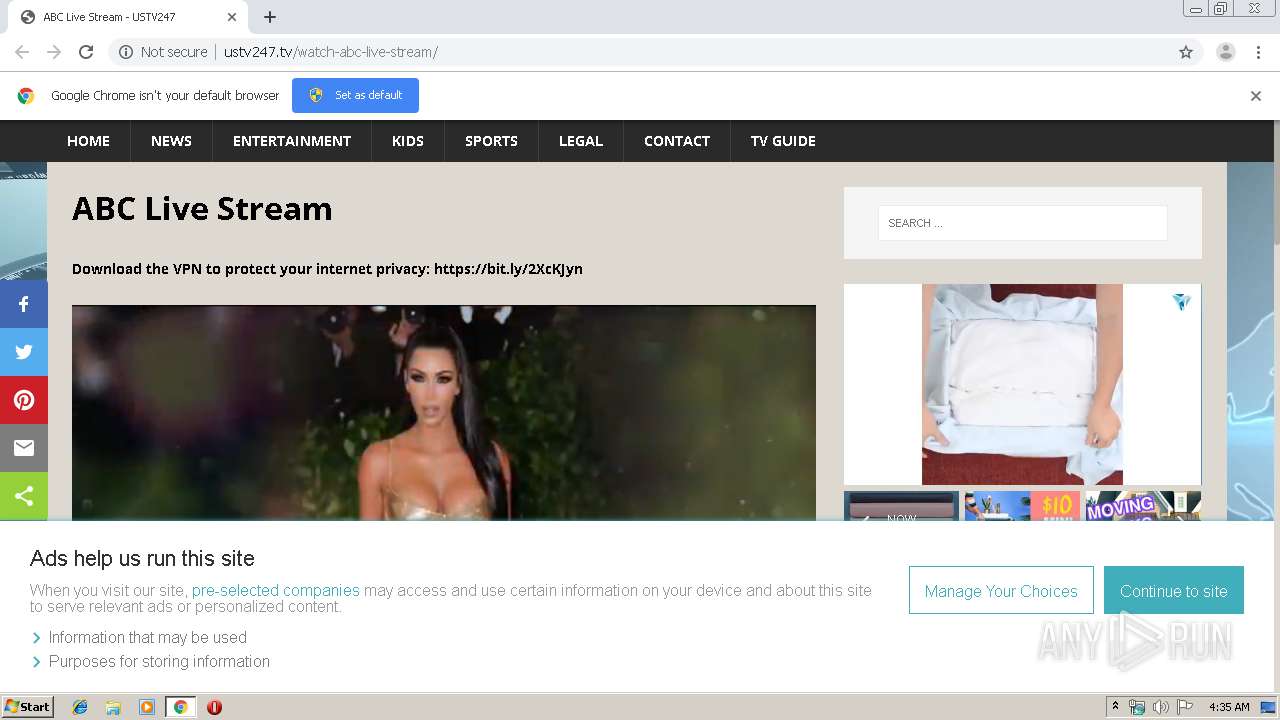The image size is (1280, 720).
Task: Open LEGAL navigation item
Action: [x=581, y=141]
